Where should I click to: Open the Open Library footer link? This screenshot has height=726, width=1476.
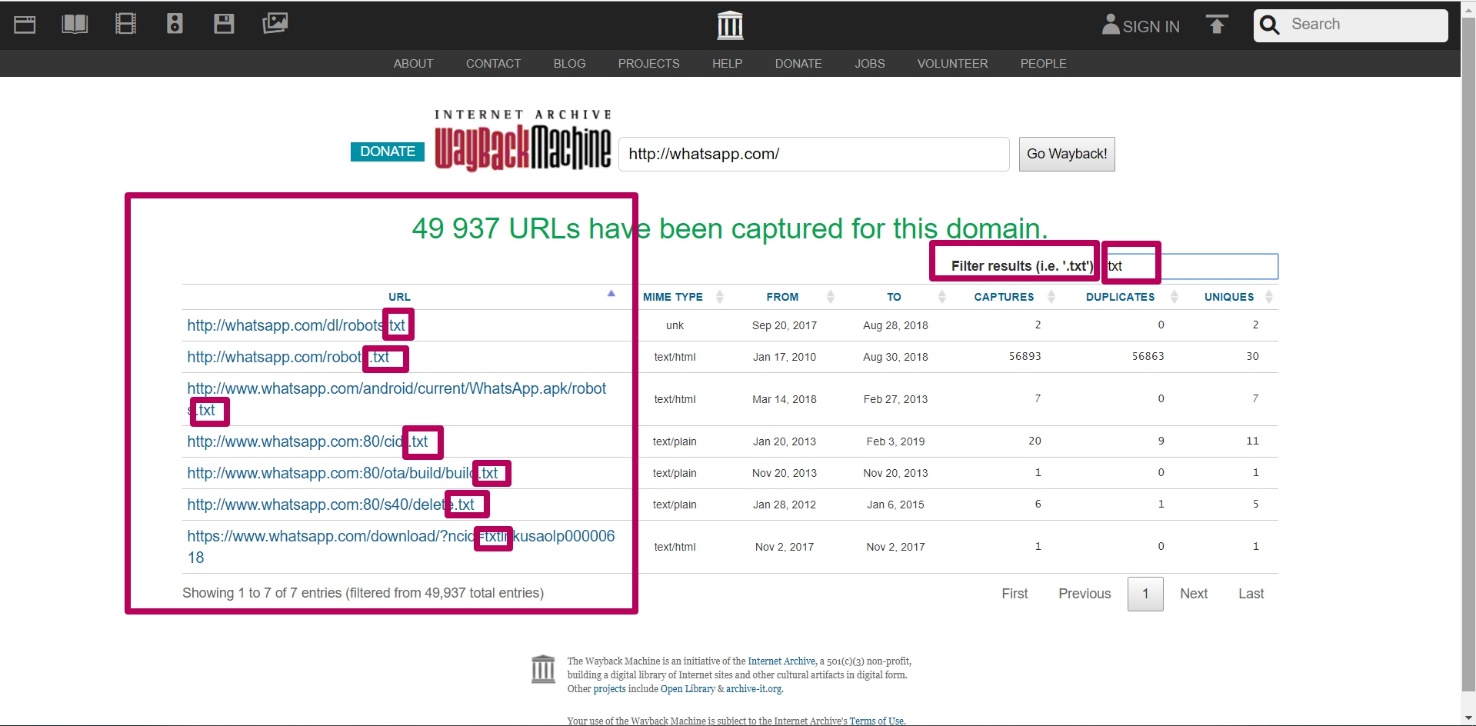[x=687, y=689]
